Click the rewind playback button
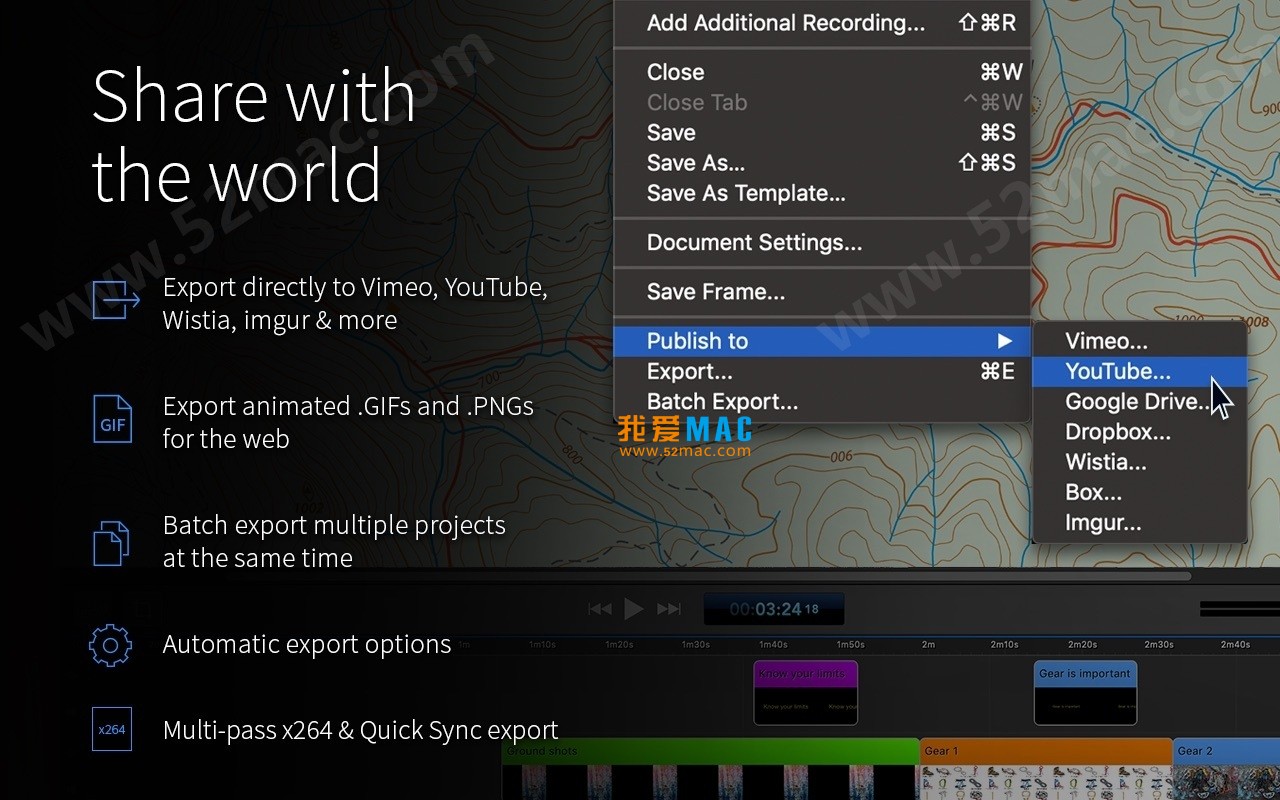 [599, 608]
